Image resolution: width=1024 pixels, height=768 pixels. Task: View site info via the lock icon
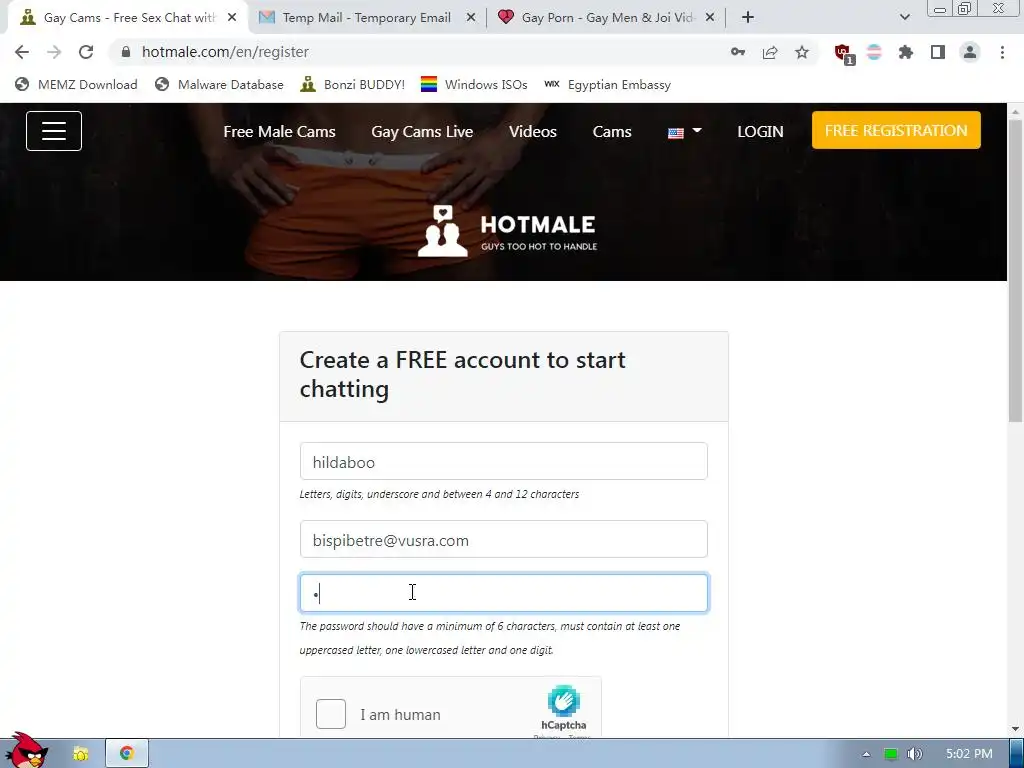pyautogui.click(x=126, y=52)
